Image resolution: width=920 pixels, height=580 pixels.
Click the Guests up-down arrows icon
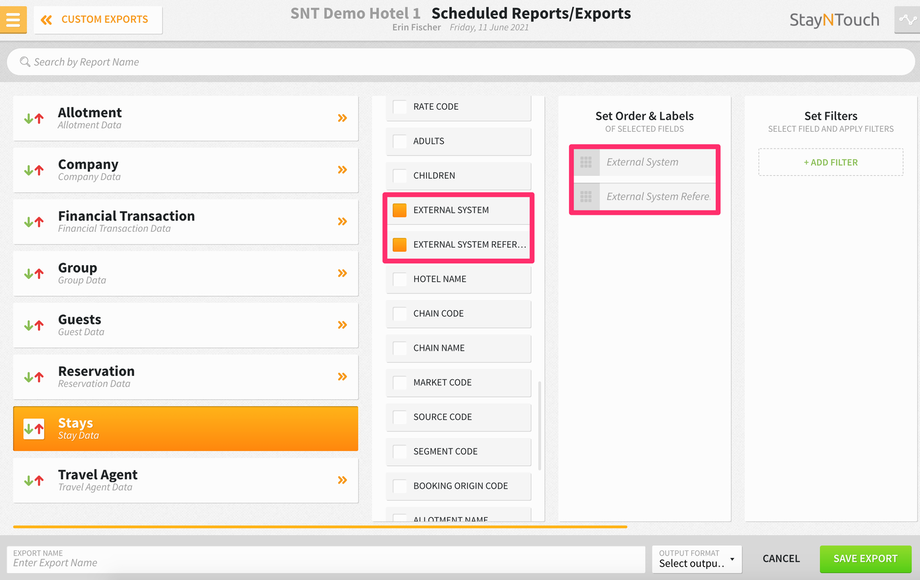34,325
